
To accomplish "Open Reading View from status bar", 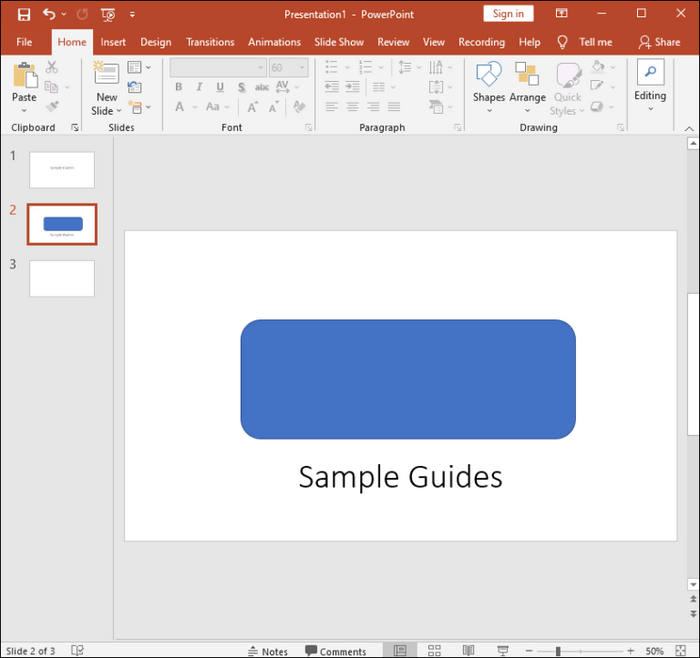I will click(x=468, y=651).
